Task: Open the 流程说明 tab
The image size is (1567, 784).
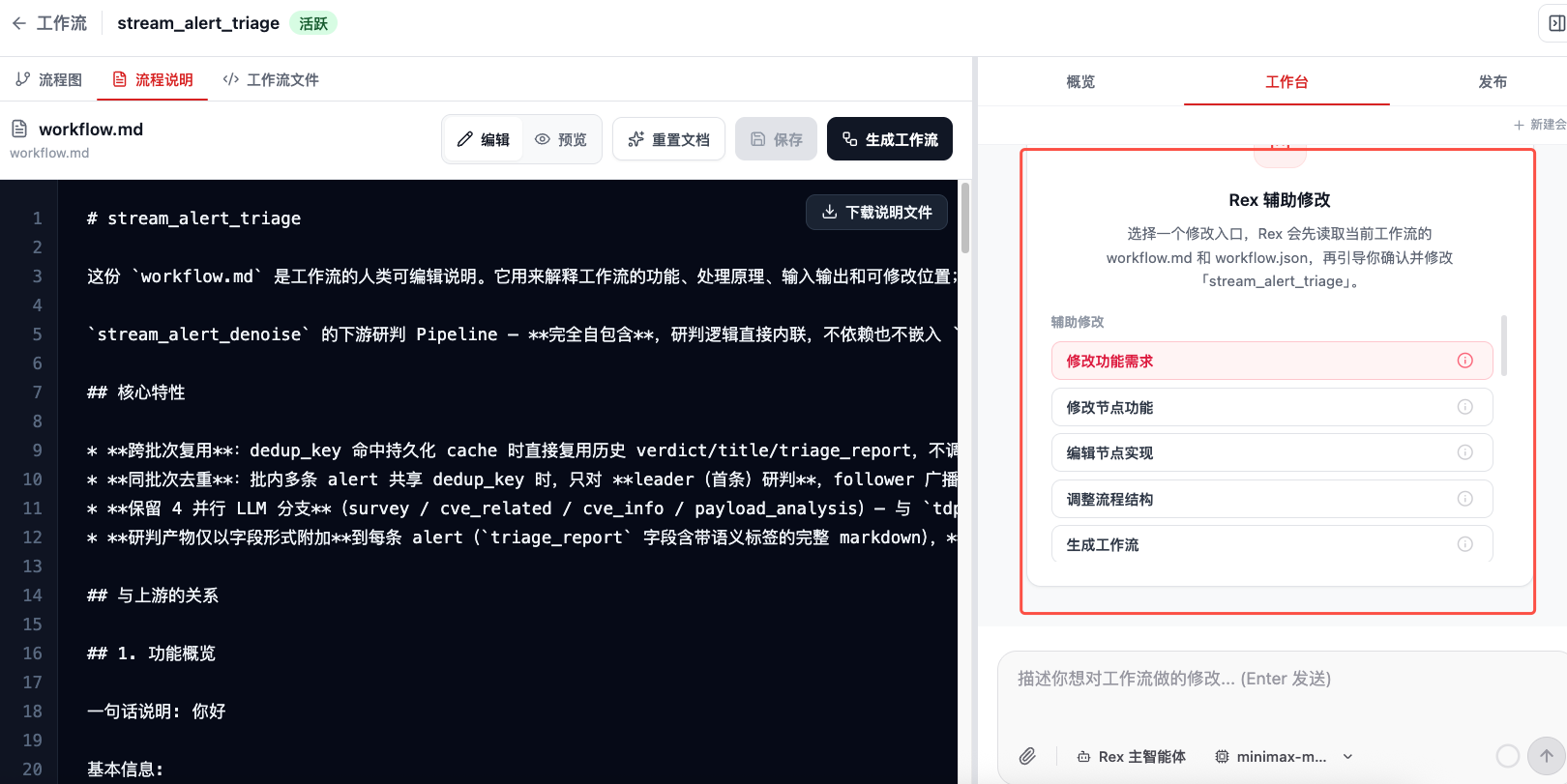Action: coord(153,79)
